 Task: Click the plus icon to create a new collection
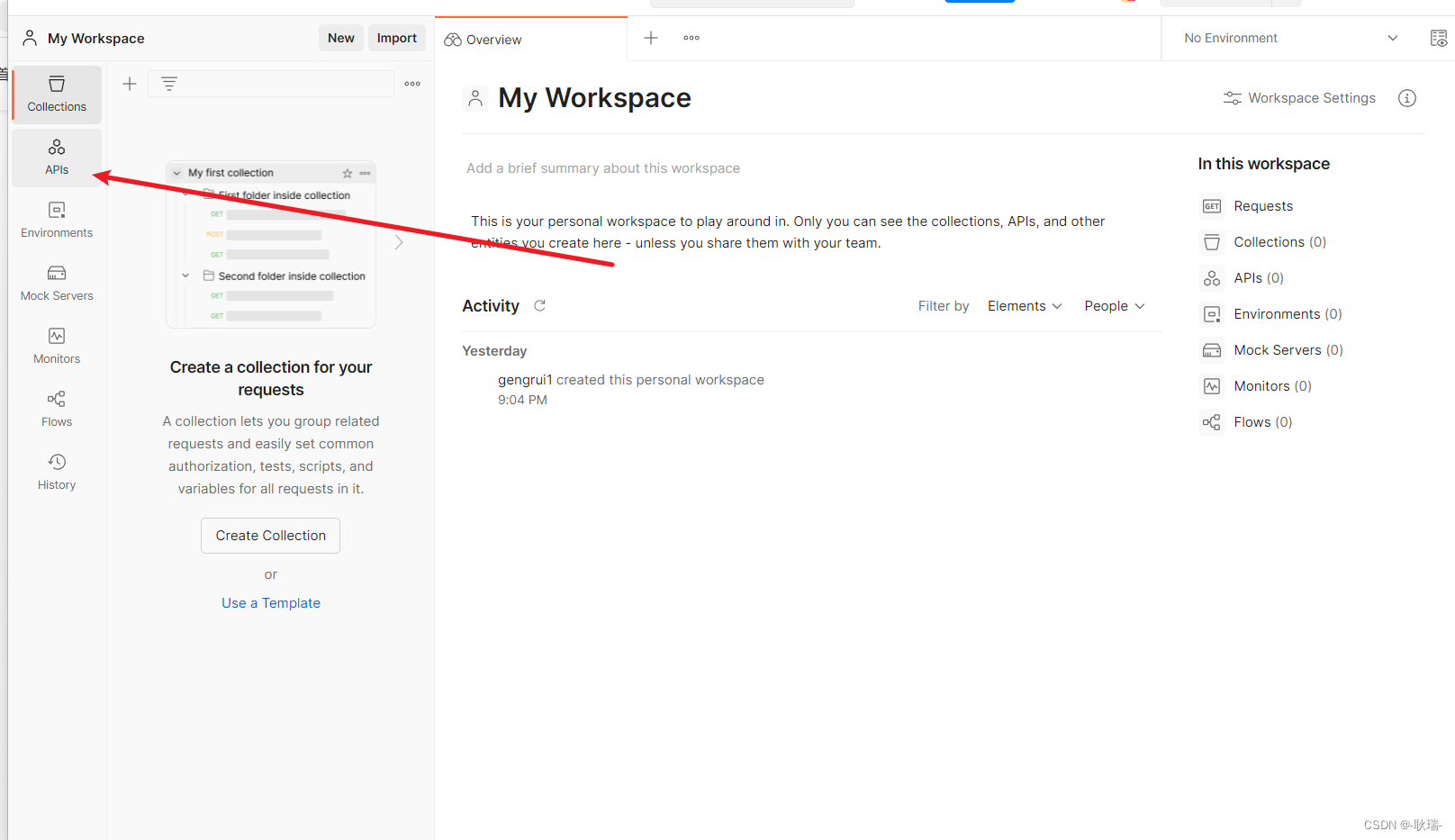click(x=130, y=84)
